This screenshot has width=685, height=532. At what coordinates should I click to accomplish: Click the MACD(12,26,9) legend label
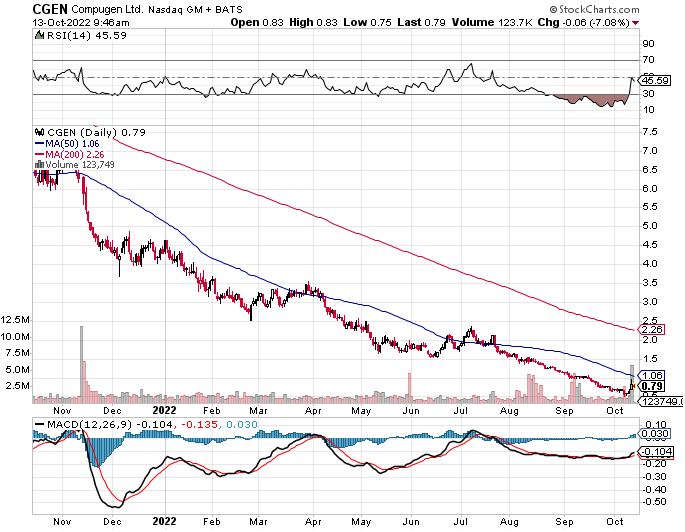(89, 425)
